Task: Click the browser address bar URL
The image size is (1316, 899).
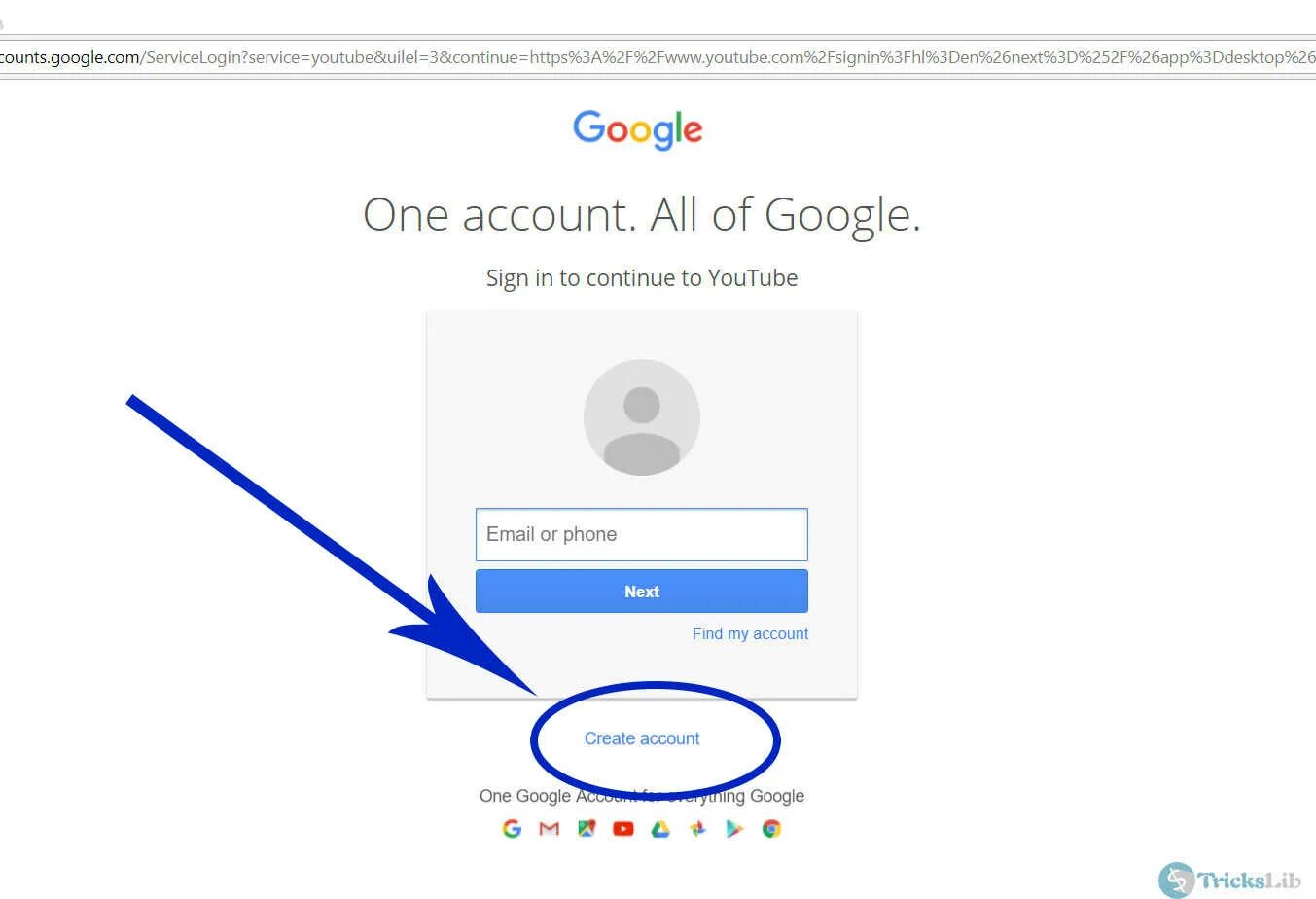Action: pyautogui.click(x=658, y=57)
